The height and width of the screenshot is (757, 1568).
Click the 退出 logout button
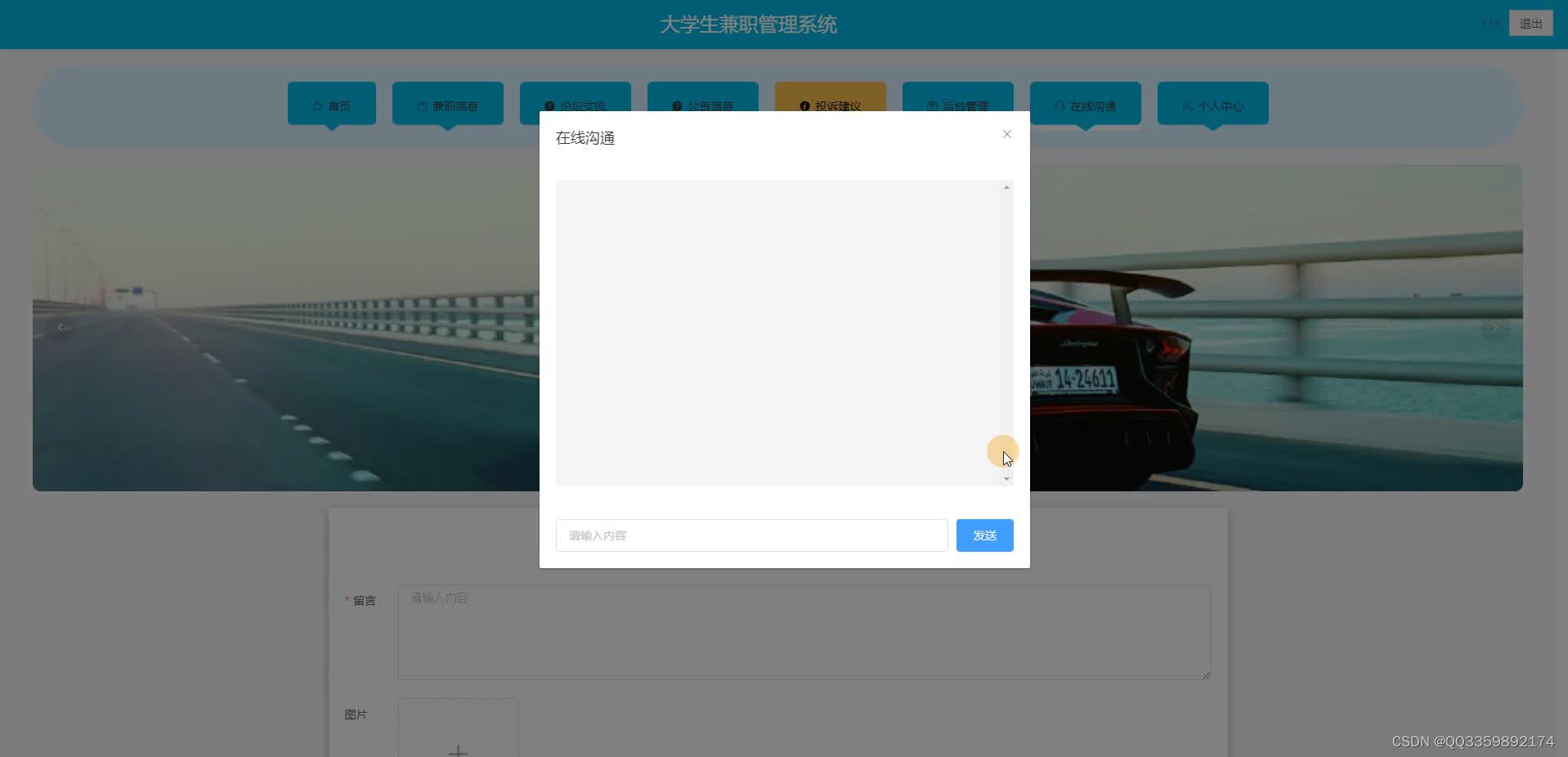tap(1530, 24)
